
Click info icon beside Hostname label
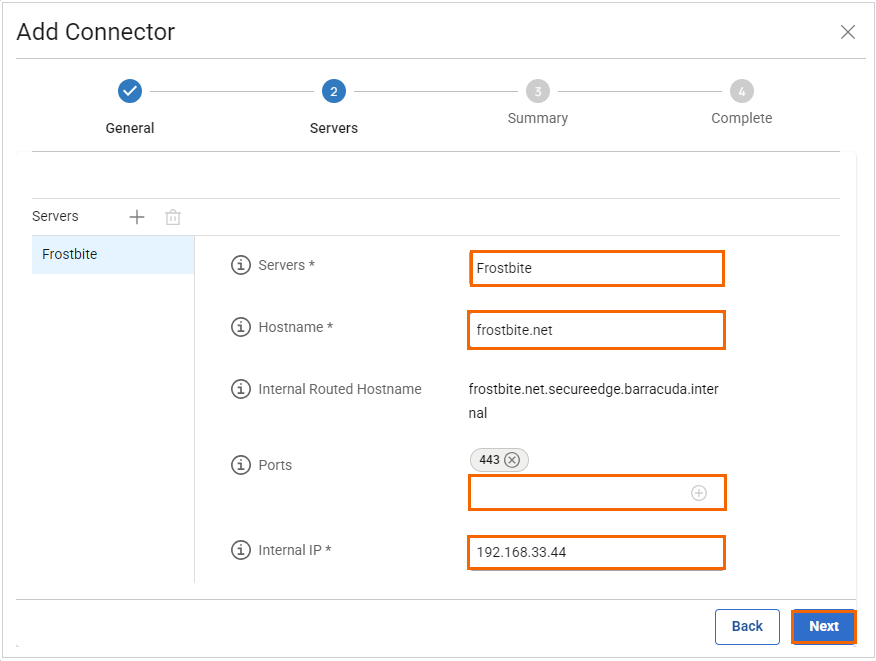coord(240,327)
